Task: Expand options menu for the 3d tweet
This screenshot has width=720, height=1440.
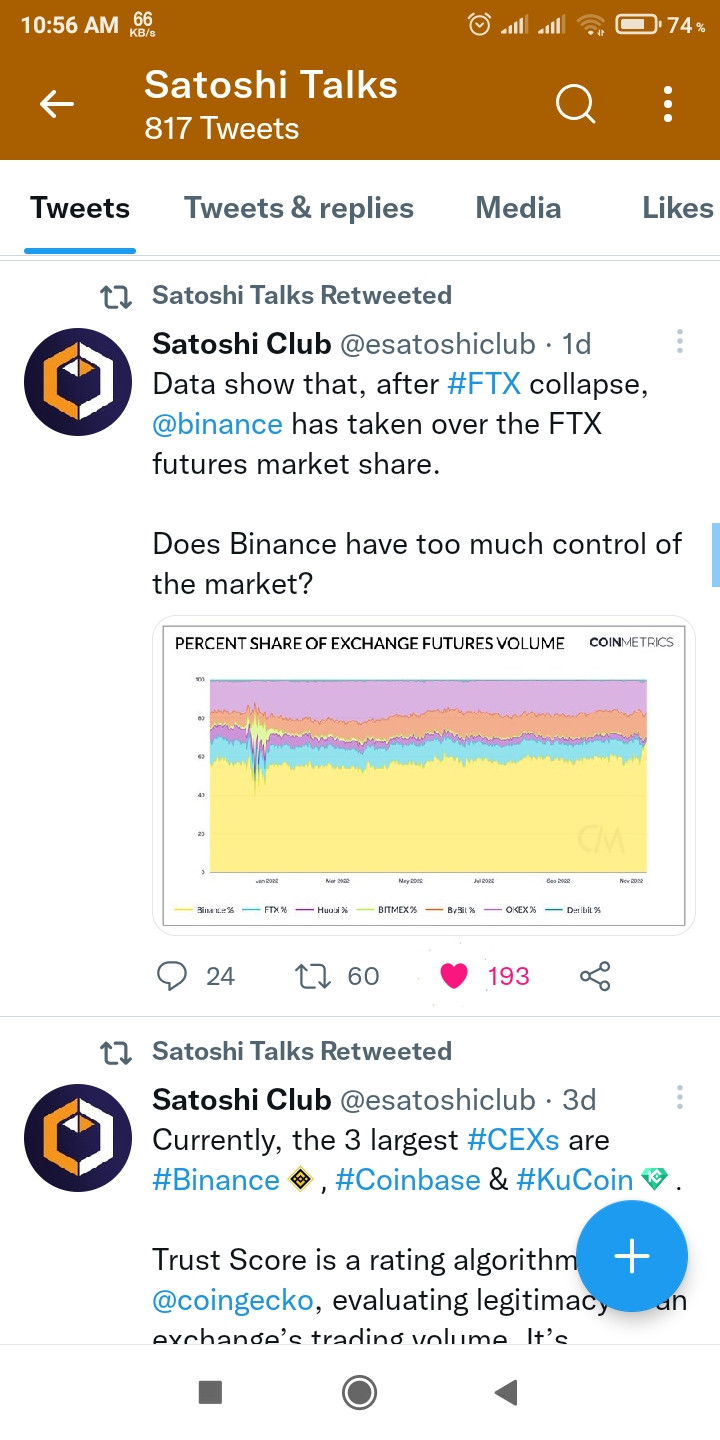Action: click(680, 1098)
